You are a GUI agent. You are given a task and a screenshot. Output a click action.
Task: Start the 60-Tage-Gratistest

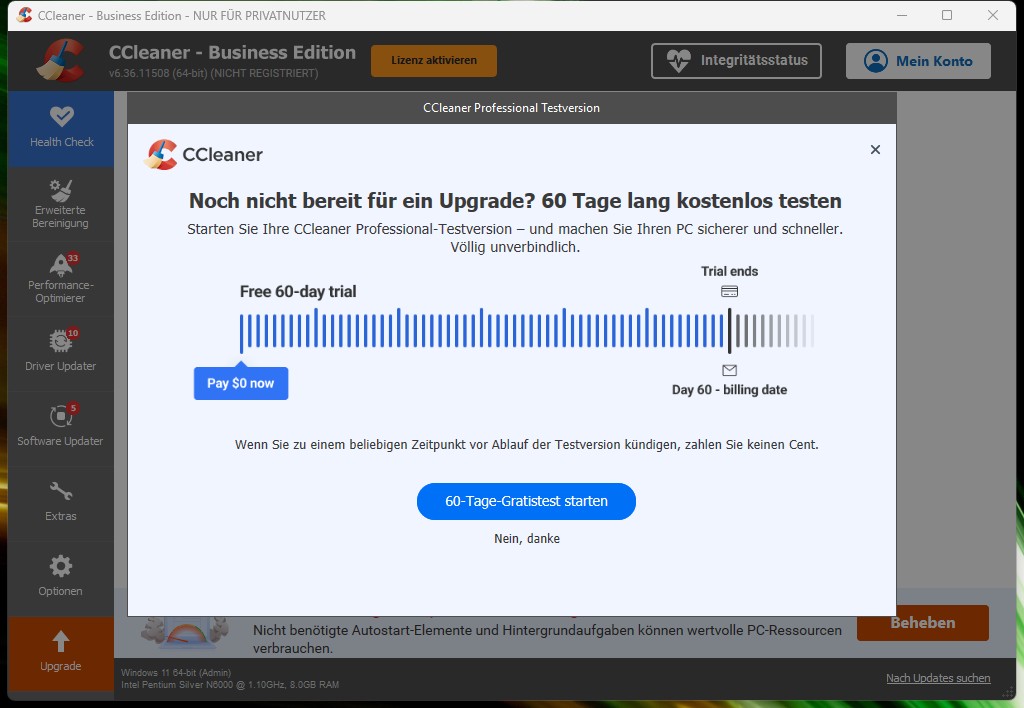[x=526, y=502]
